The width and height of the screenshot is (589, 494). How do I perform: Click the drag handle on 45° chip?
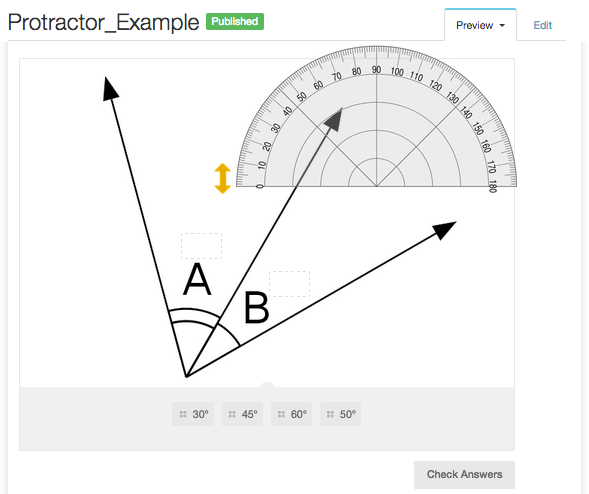(x=232, y=414)
